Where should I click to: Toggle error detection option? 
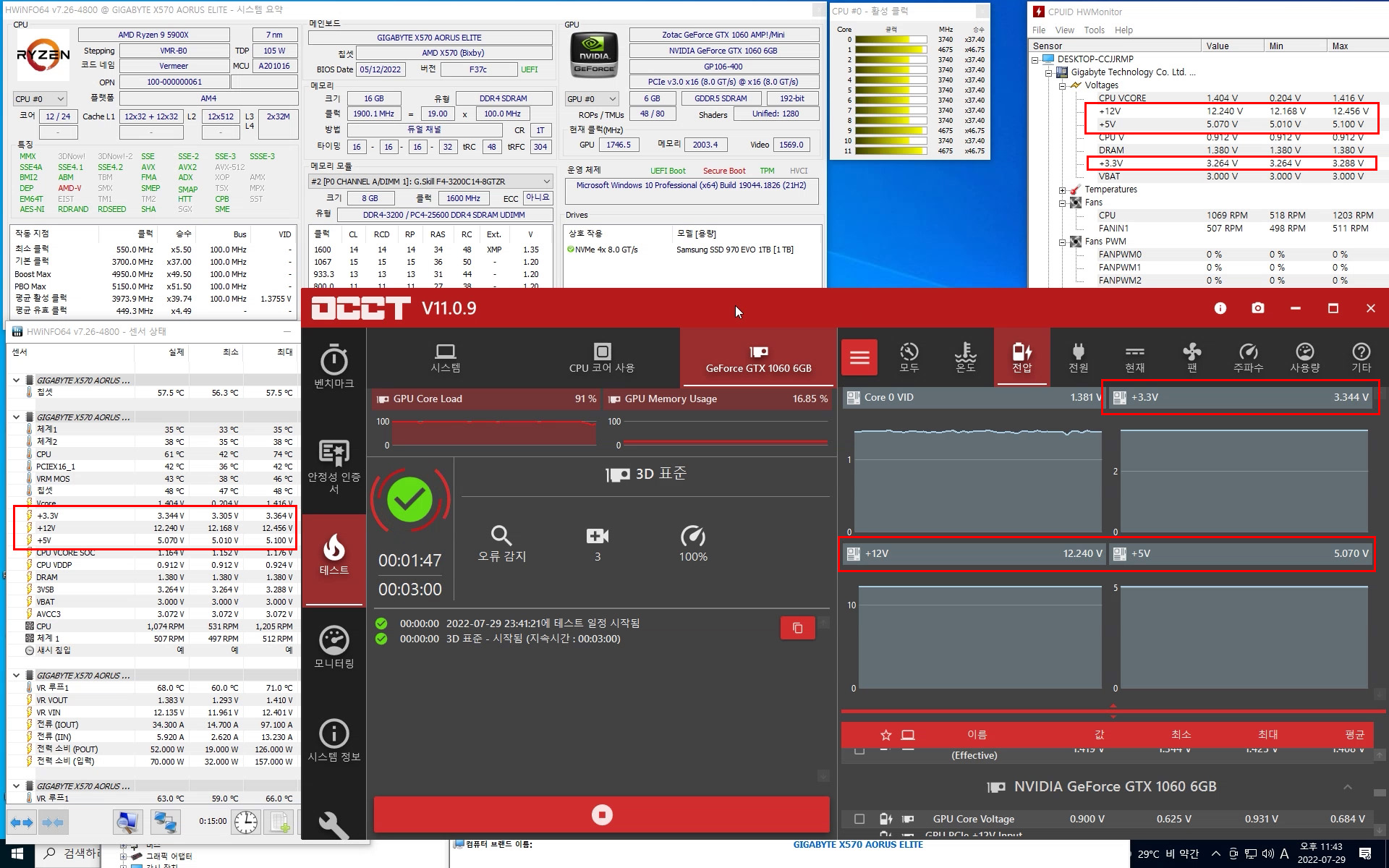tap(501, 543)
